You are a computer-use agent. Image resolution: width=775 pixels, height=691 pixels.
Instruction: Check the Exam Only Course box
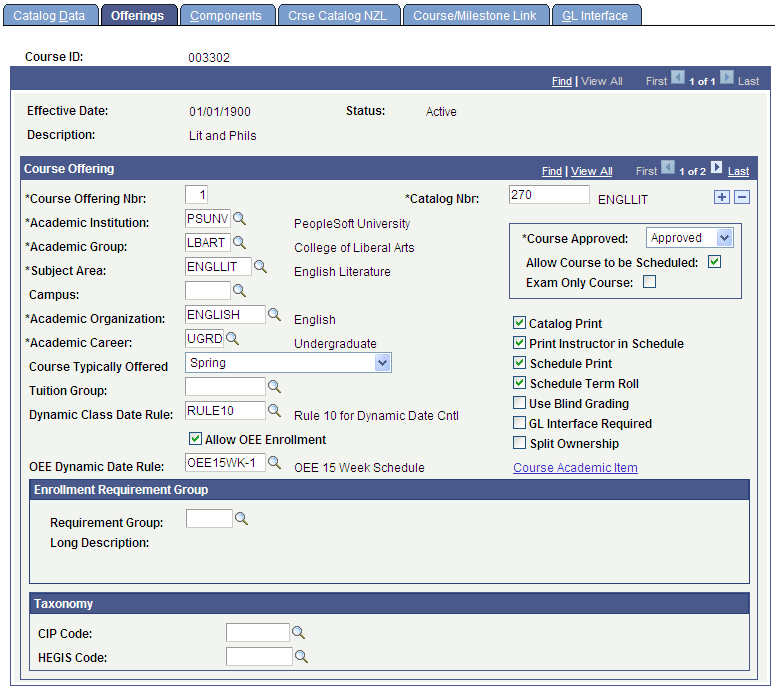coord(649,282)
